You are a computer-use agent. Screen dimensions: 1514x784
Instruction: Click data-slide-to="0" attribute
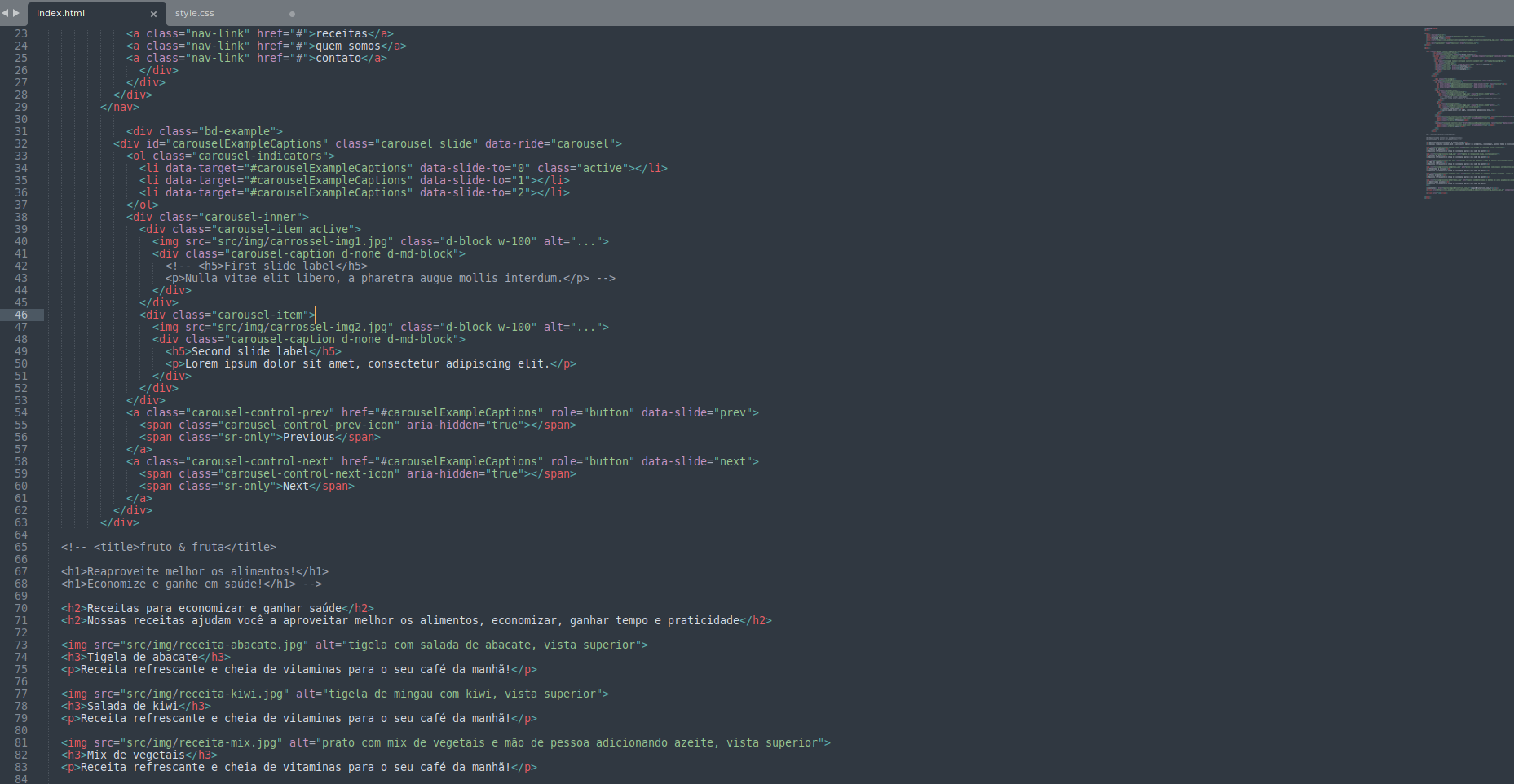[475, 168]
